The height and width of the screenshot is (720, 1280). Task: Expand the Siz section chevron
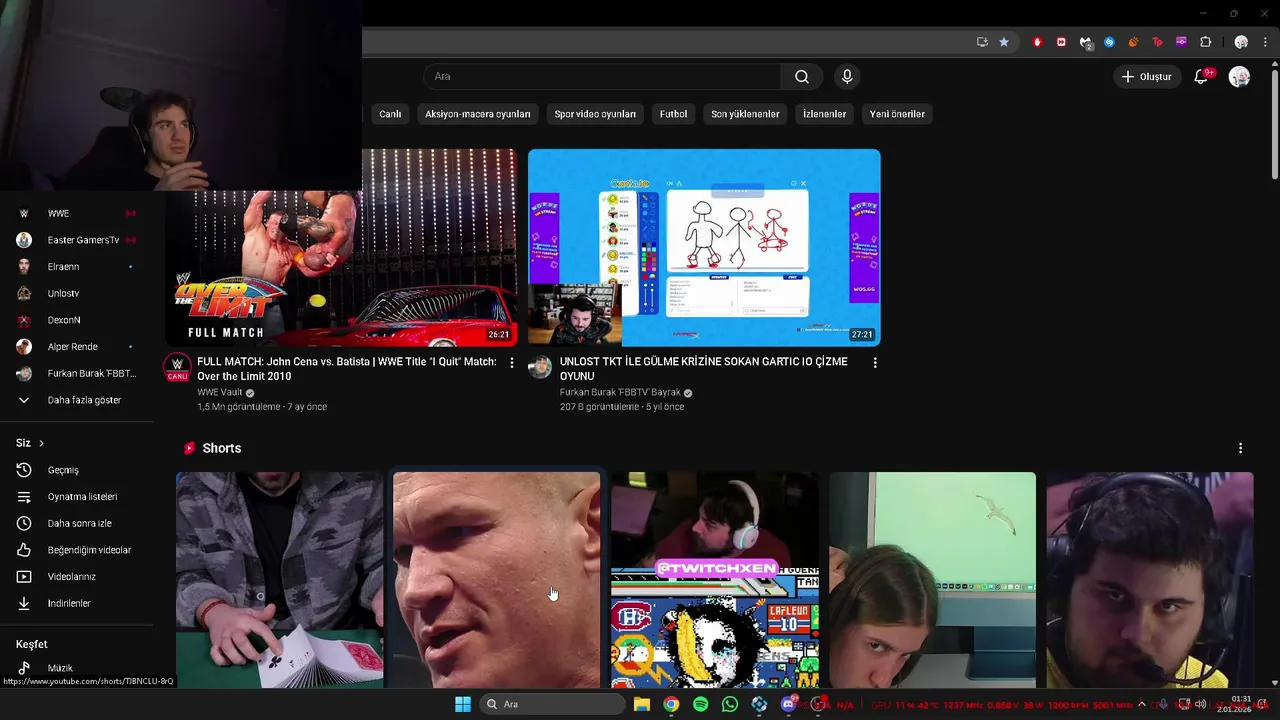[41, 443]
